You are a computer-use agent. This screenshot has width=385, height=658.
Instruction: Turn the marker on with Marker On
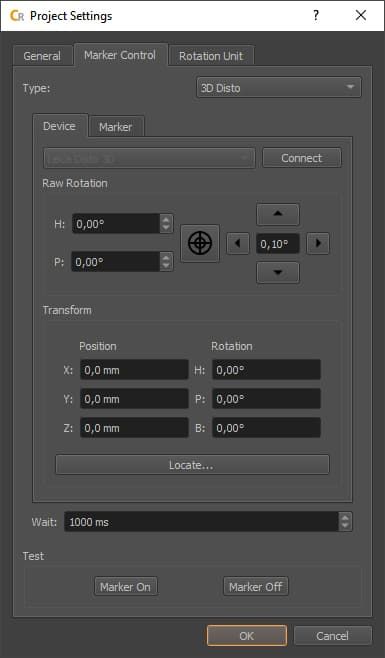pos(126,587)
